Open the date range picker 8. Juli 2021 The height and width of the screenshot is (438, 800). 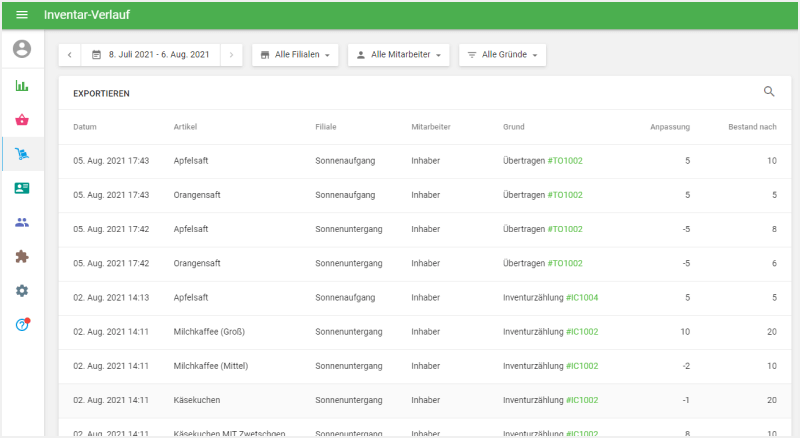click(x=150, y=55)
